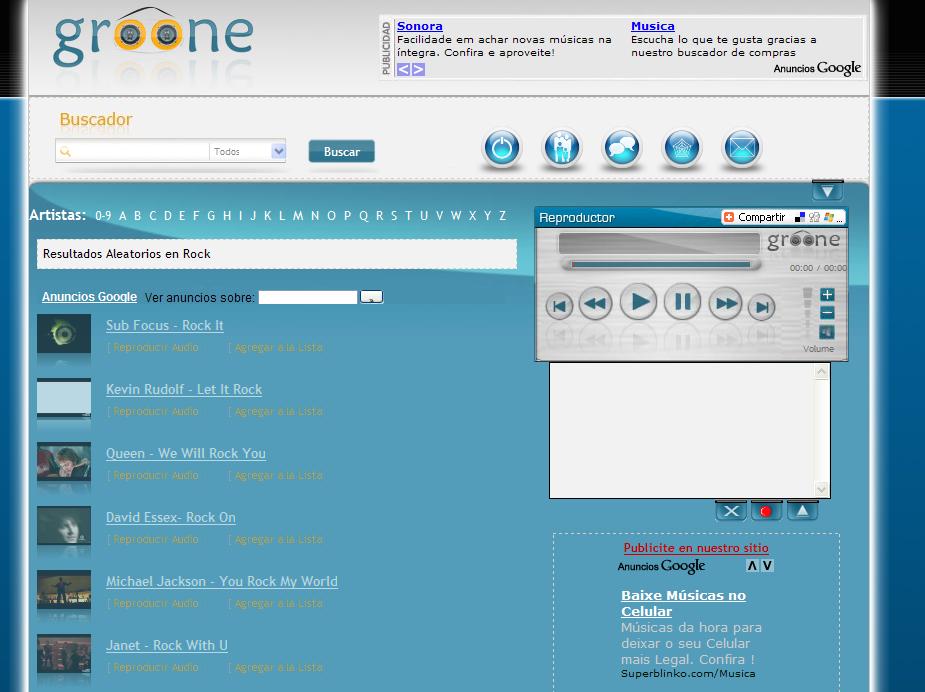925x692 pixels.
Task: Adjust the vertical volume level bar
Action: (808, 313)
